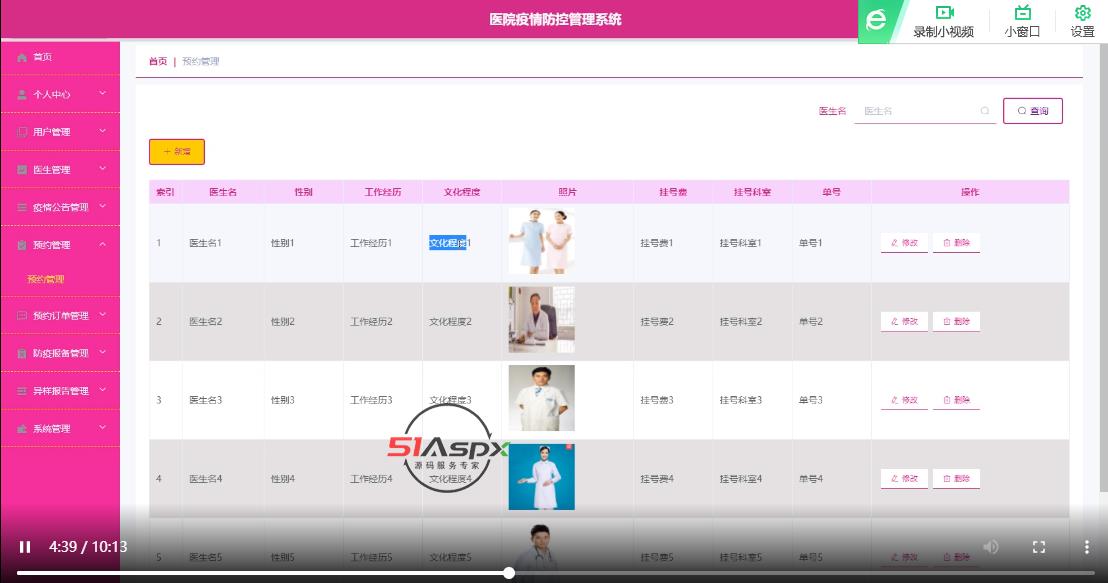
Task: Click the icon beside 用户管理
Action: (22, 132)
